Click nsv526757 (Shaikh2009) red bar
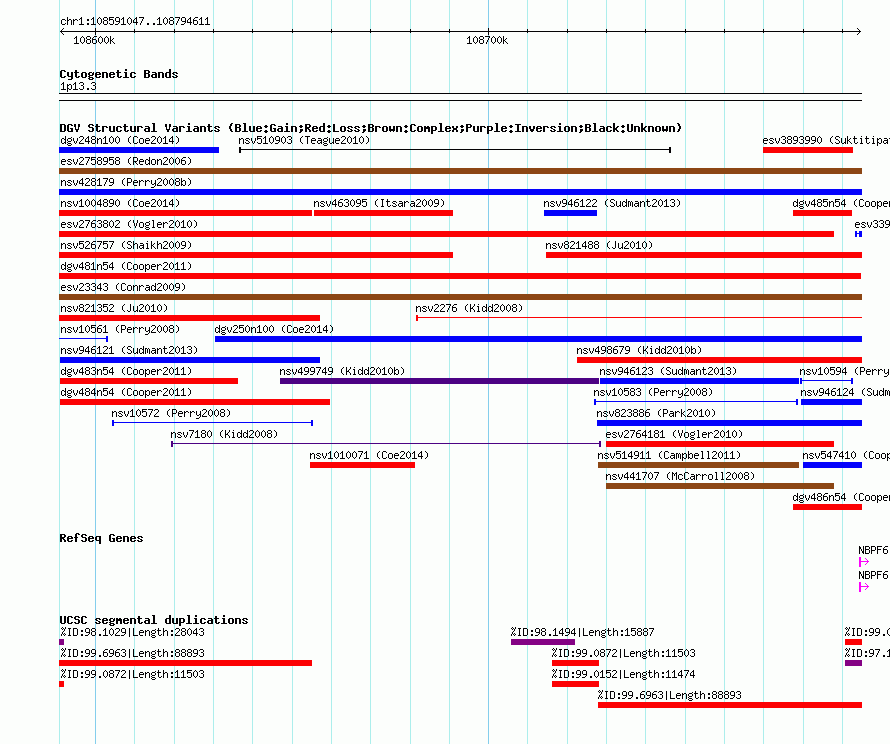This screenshot has width=890, height=744. click(256, 255)
